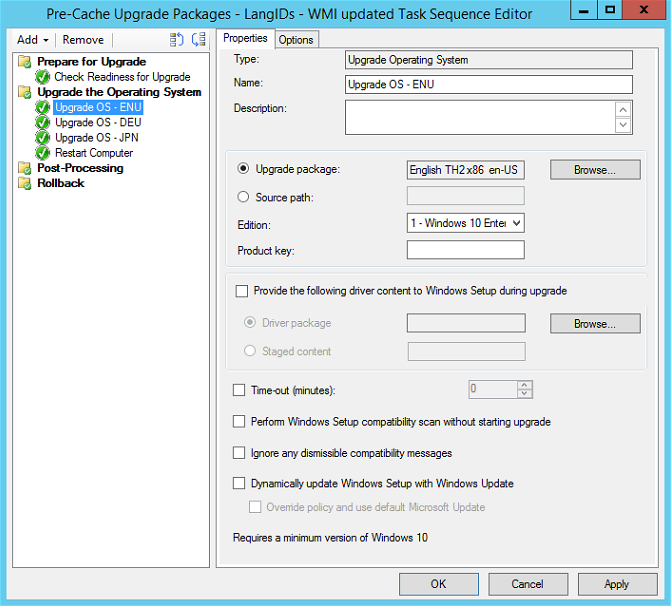Select the Driver package radio button
Viewport: 671px width, 606px height.
(250, 322)
